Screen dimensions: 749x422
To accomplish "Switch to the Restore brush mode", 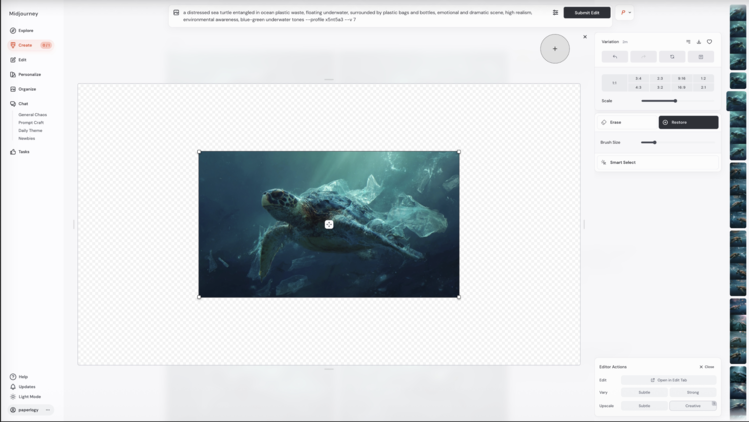I will pos(688,122).
